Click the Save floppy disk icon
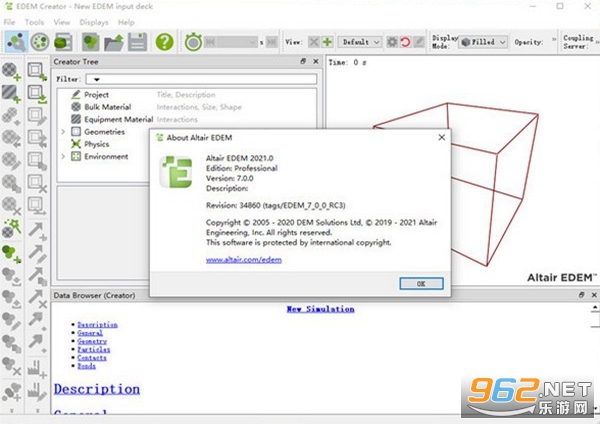The image size is (600, 424). tap(137, 42)
